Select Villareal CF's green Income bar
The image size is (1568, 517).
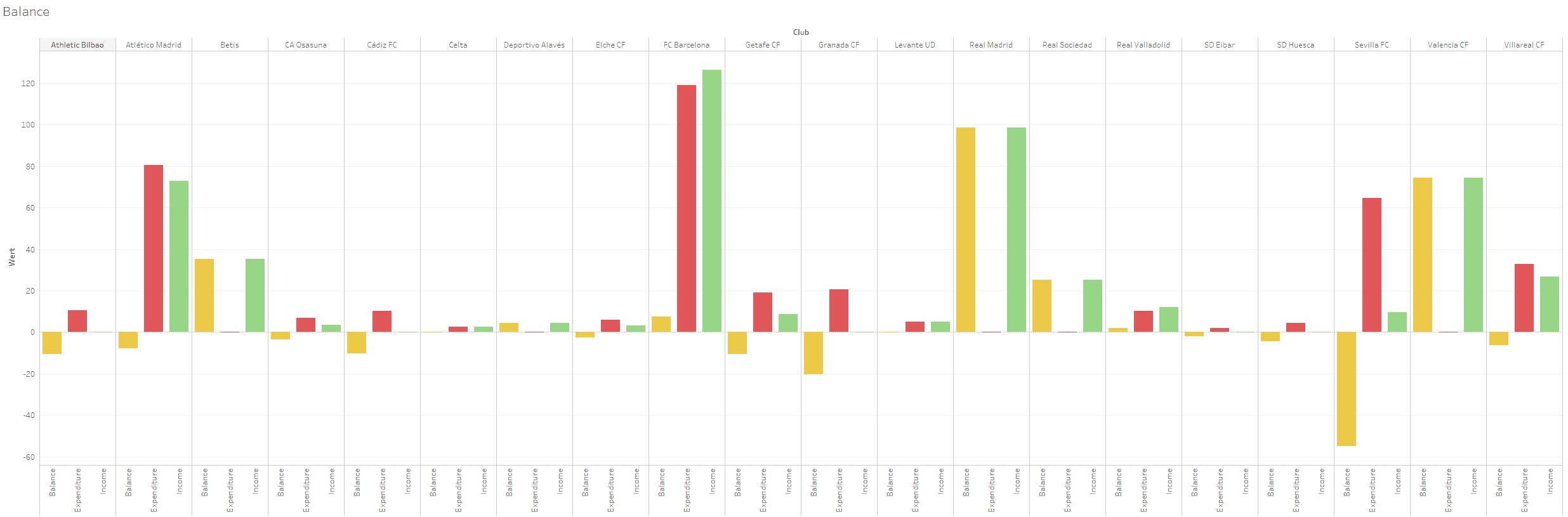[x=1550, y=304]
